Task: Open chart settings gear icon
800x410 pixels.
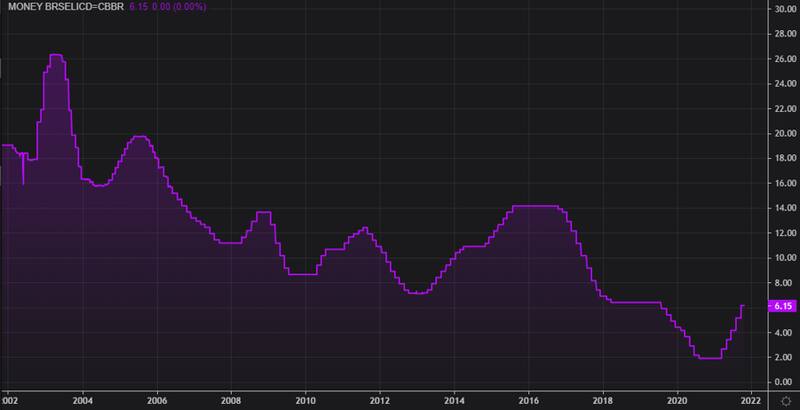Action: [x=786, y=400]
